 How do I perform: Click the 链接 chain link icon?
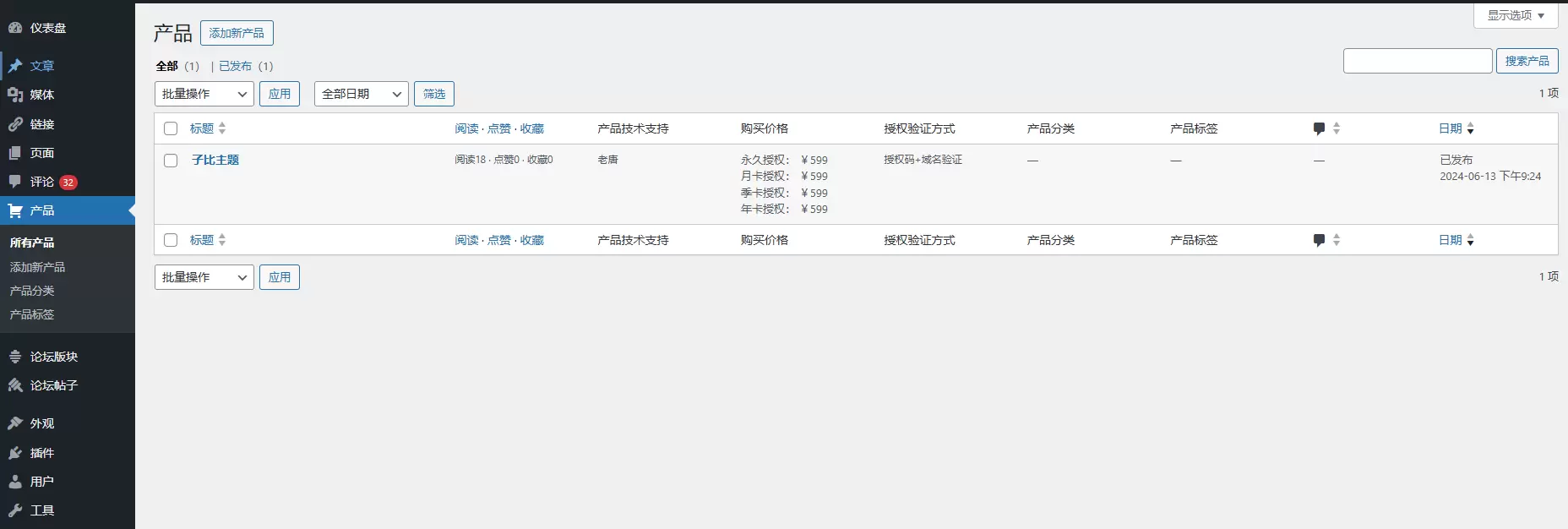point(15,124)
